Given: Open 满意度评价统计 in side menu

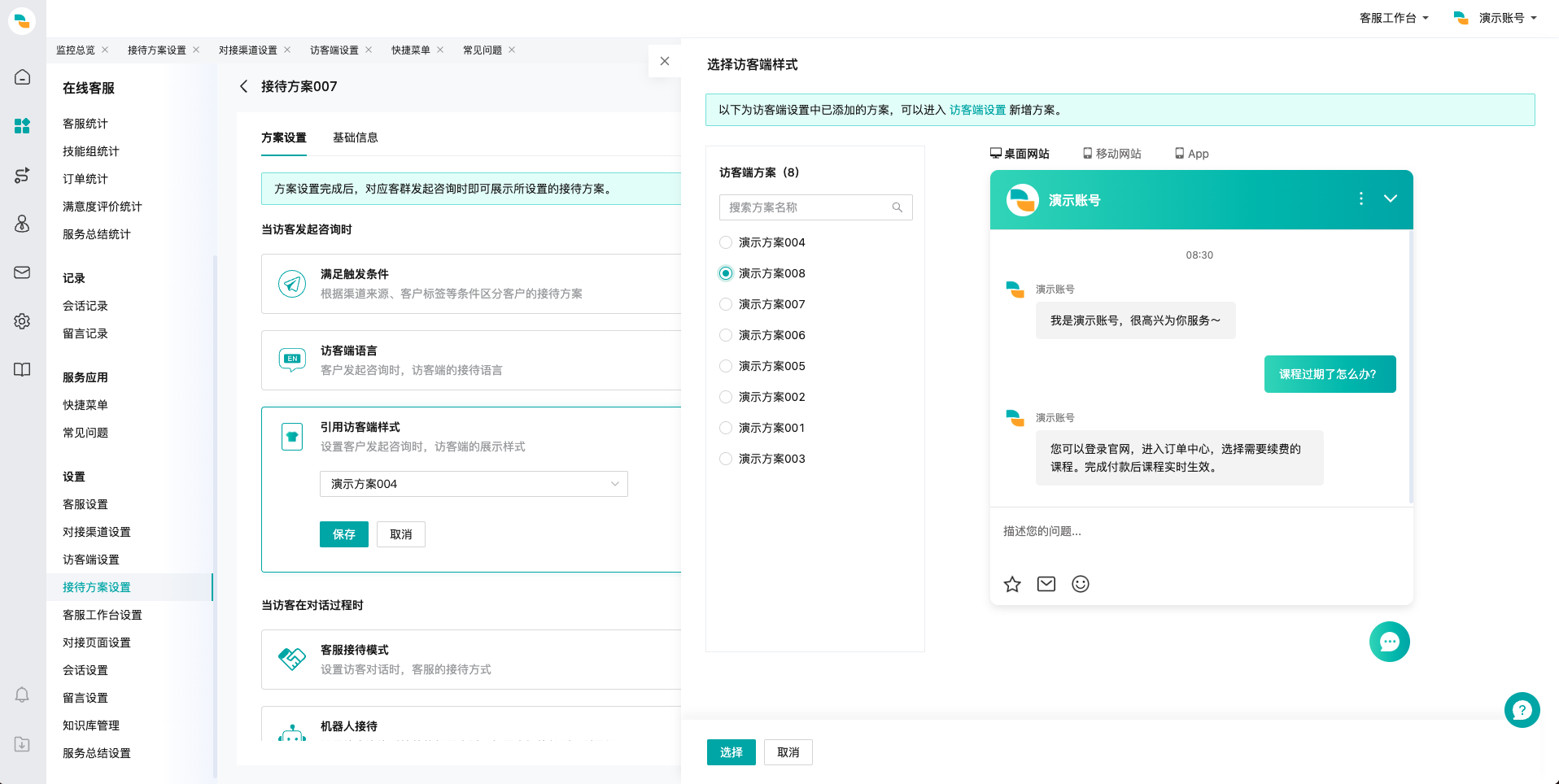Looking at the screenshot, I should tap(103, 207).
